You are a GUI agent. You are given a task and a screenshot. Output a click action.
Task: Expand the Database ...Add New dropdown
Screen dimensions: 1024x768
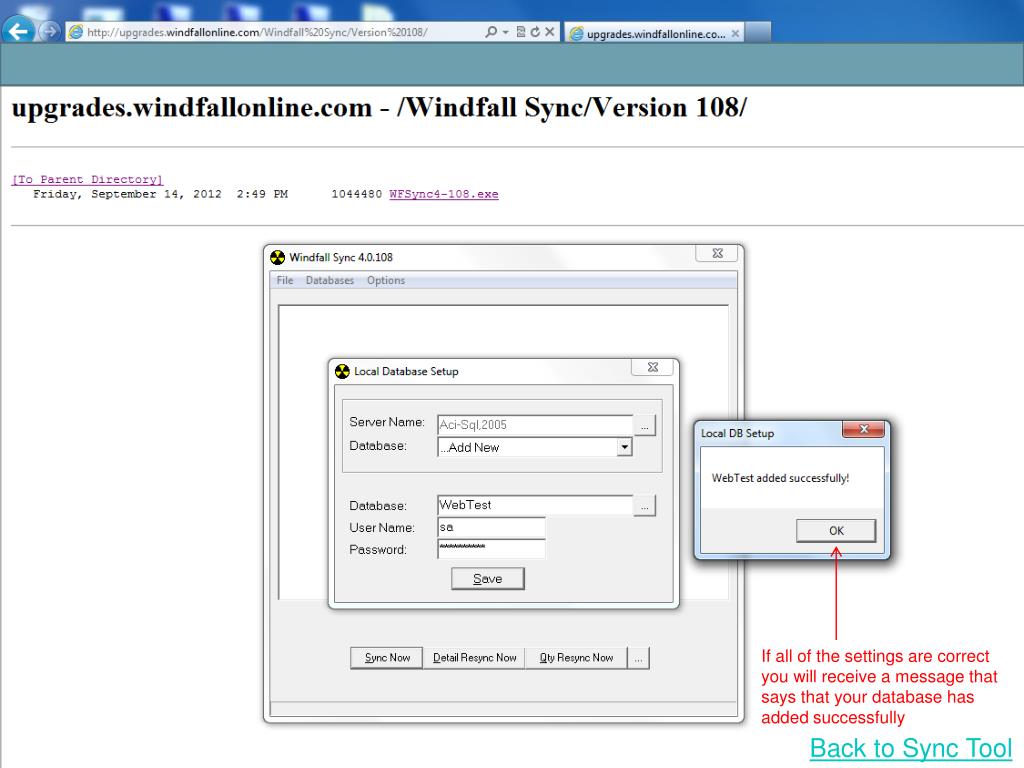pos(625,447)
